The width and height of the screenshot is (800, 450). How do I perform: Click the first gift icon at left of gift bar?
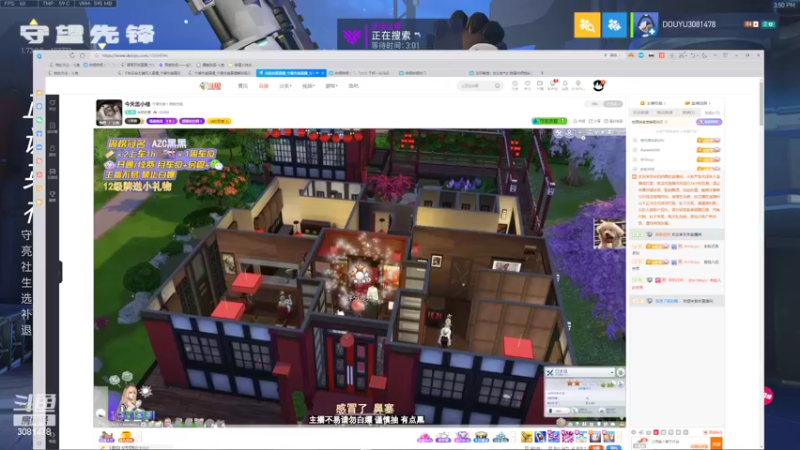[x=106, y=437]
